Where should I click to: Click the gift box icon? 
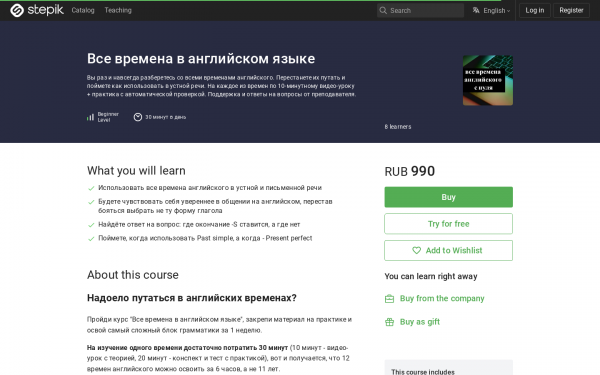[x=389, y=322]
